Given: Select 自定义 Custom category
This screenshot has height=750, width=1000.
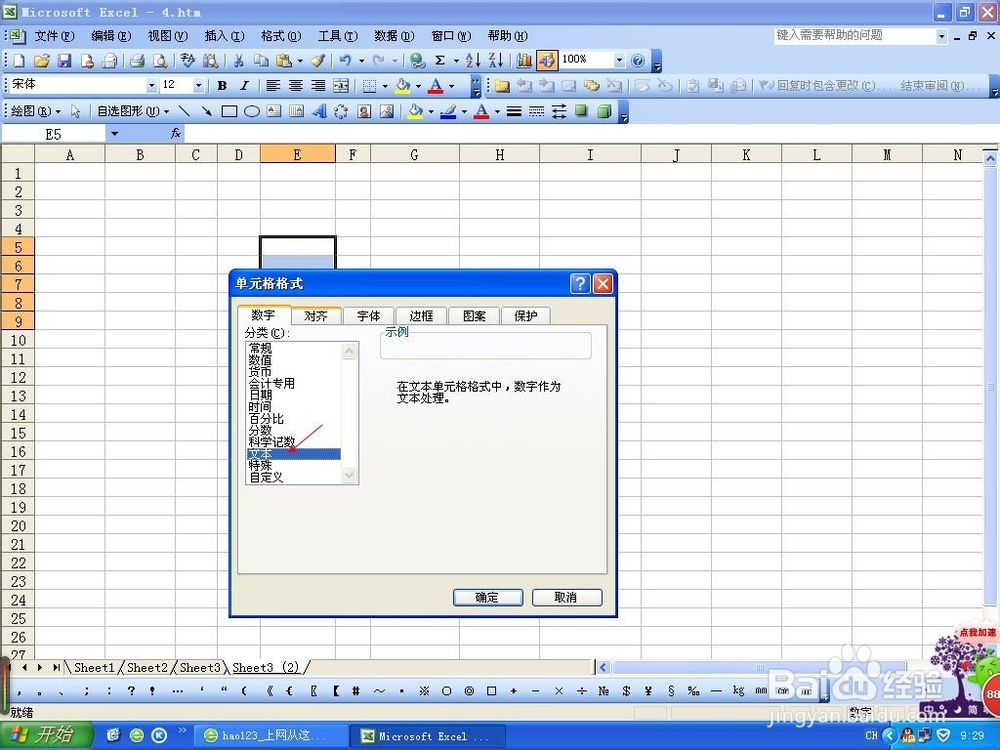Looking at the screenshot, I should tap(266, 476).
